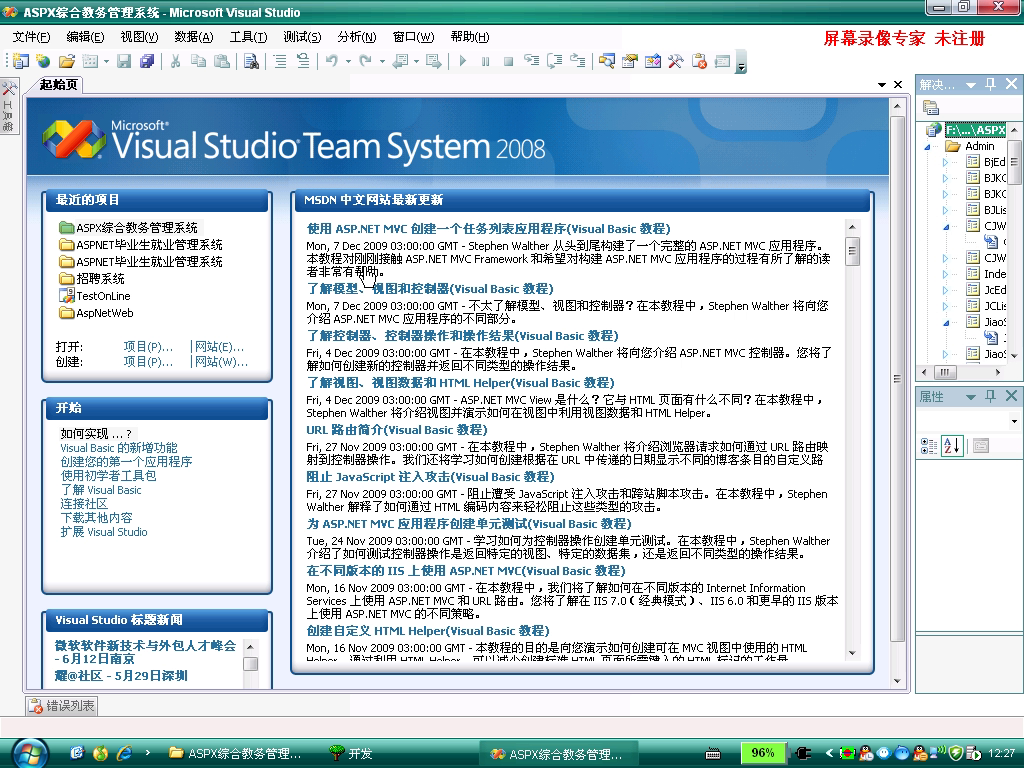Click the Comment out lines toolbar icon
Screen dimensions: 1024x768
pos(280,61)
